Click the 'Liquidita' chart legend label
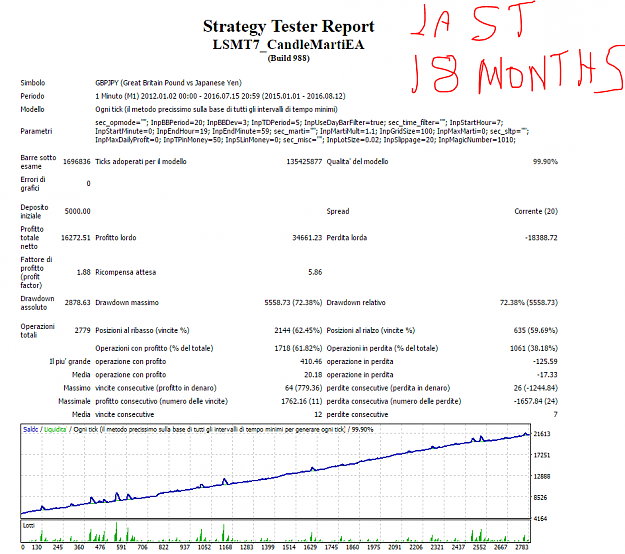This screenshot has height=554, width=625. click(x=55, y=429)
